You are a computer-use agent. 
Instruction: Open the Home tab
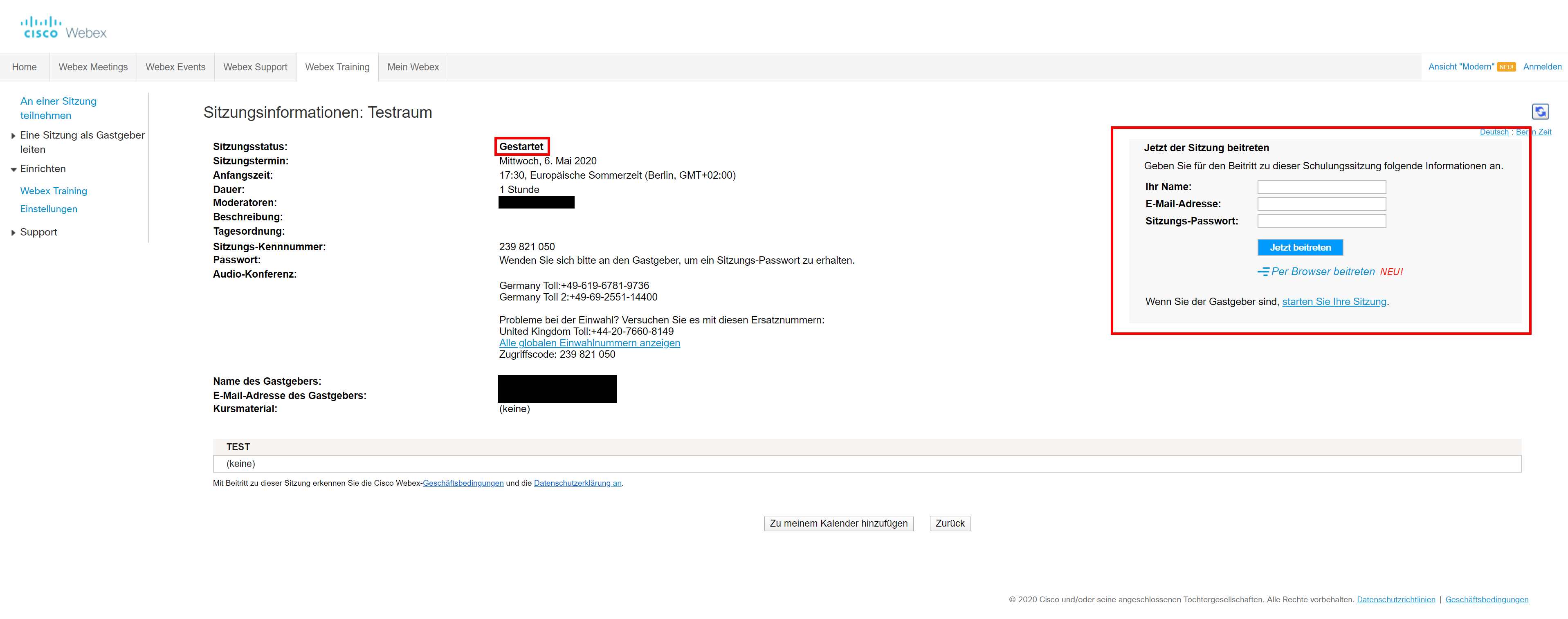tap(25, 67)
